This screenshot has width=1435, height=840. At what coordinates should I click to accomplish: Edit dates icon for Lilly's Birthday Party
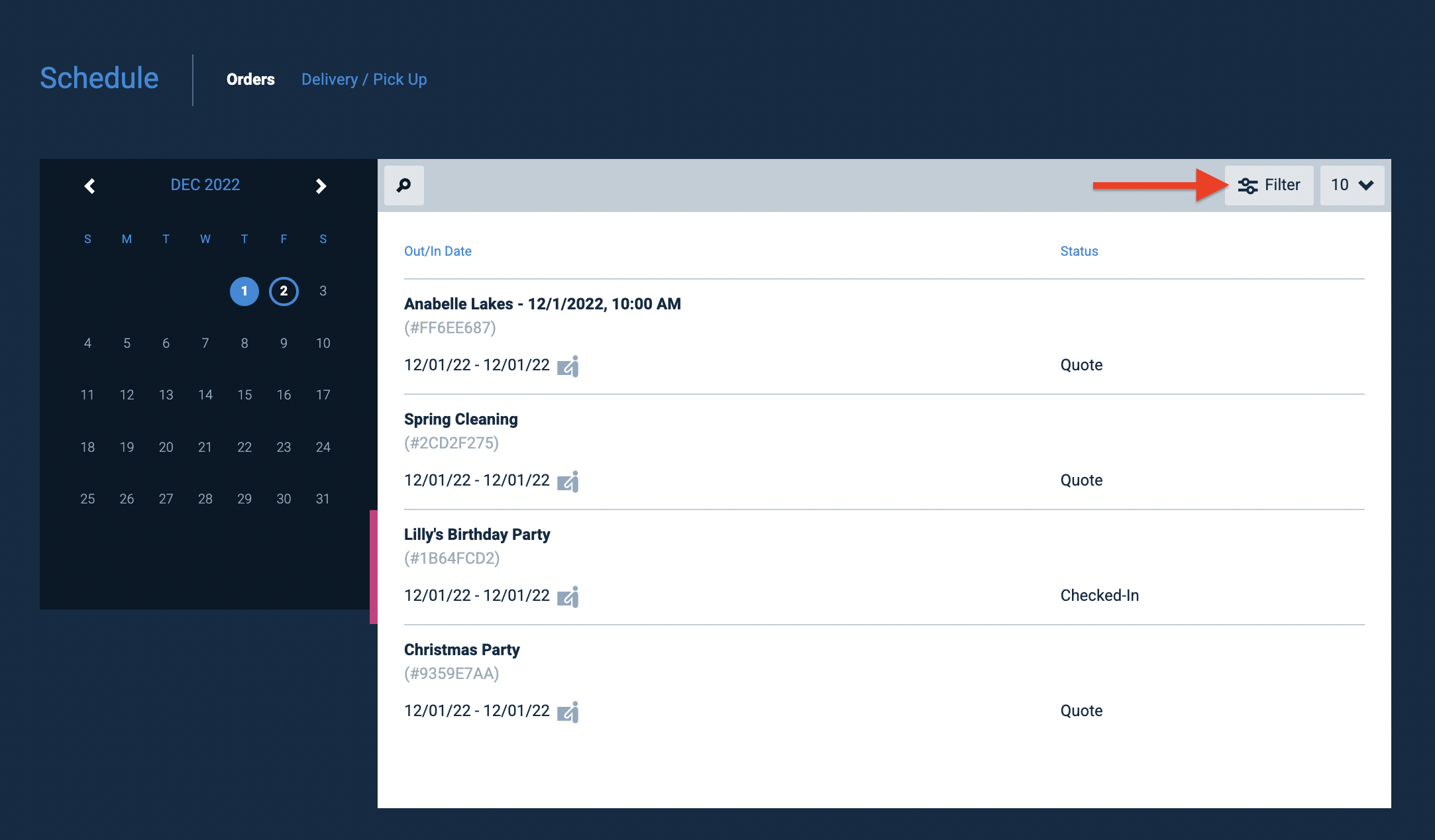coord(568,597)
